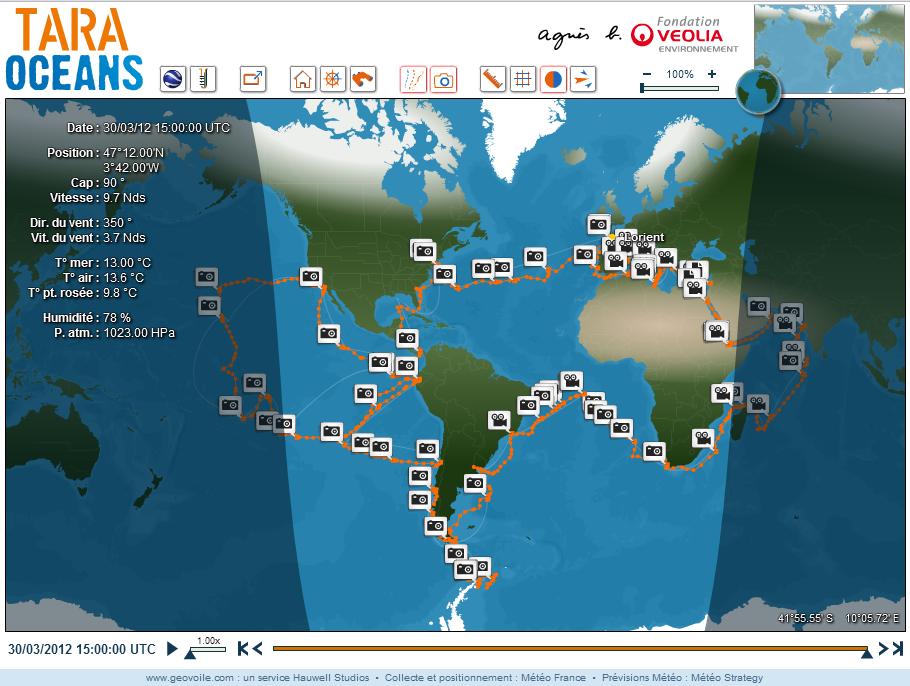Screen dimensions: 910x686
Task: Open the photo marker north of Lorient
Action: [598, 224]
